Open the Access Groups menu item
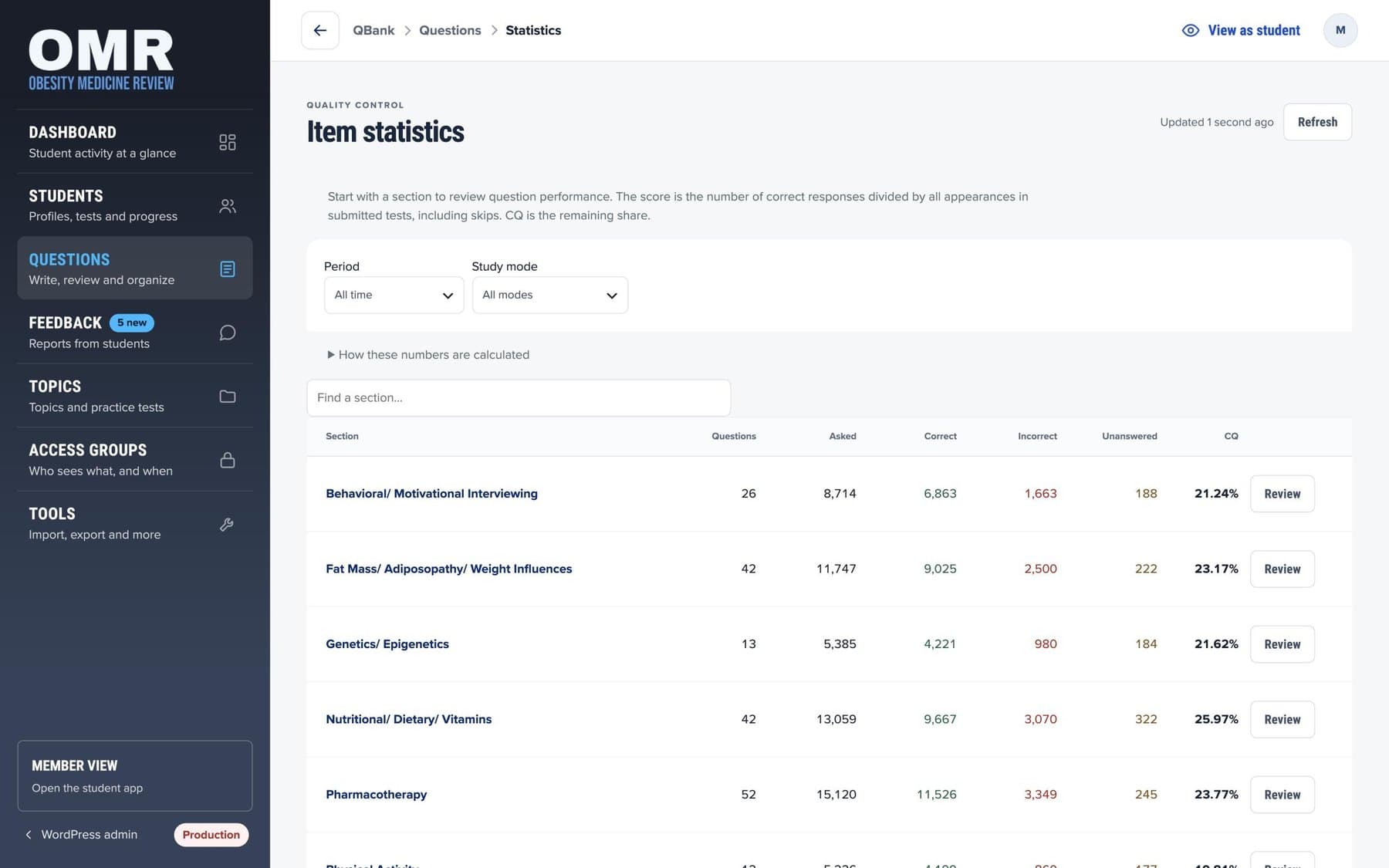Screen dimensions: 1389x868 pos(135,460)
